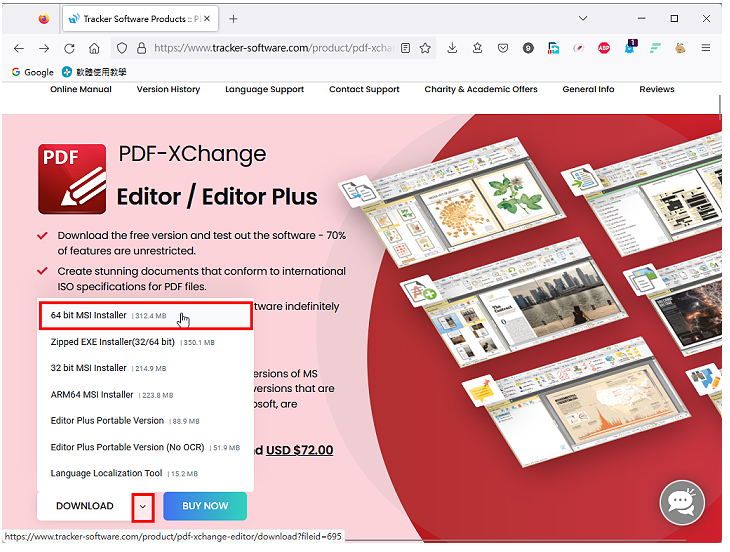Image resolution: width=730 pixels, height=552 pixels.
Task: Open Google bookmark in bookmarks bar
Action: click(x=33, y=72)
